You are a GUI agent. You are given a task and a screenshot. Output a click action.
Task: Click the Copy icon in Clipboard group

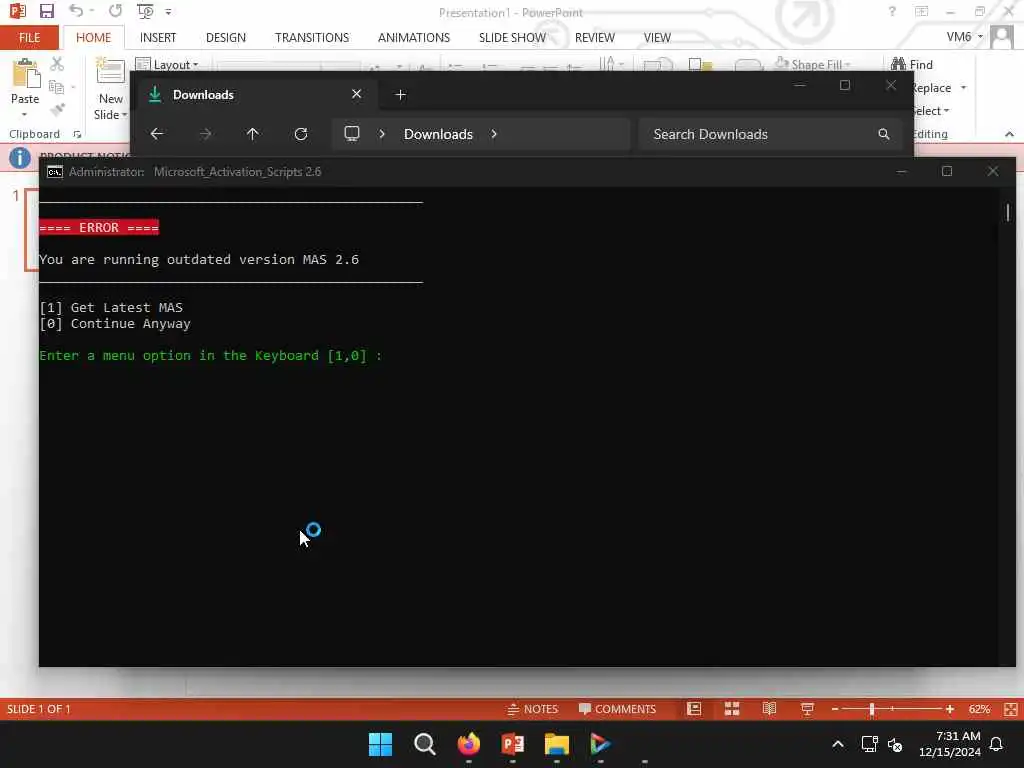pyautogui.click(x=57, y=87)
